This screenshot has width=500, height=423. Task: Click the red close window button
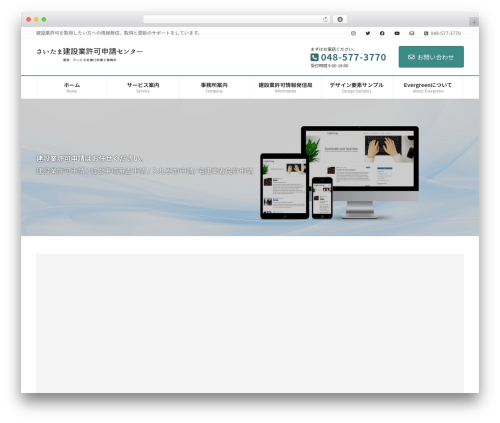[29, 19]
